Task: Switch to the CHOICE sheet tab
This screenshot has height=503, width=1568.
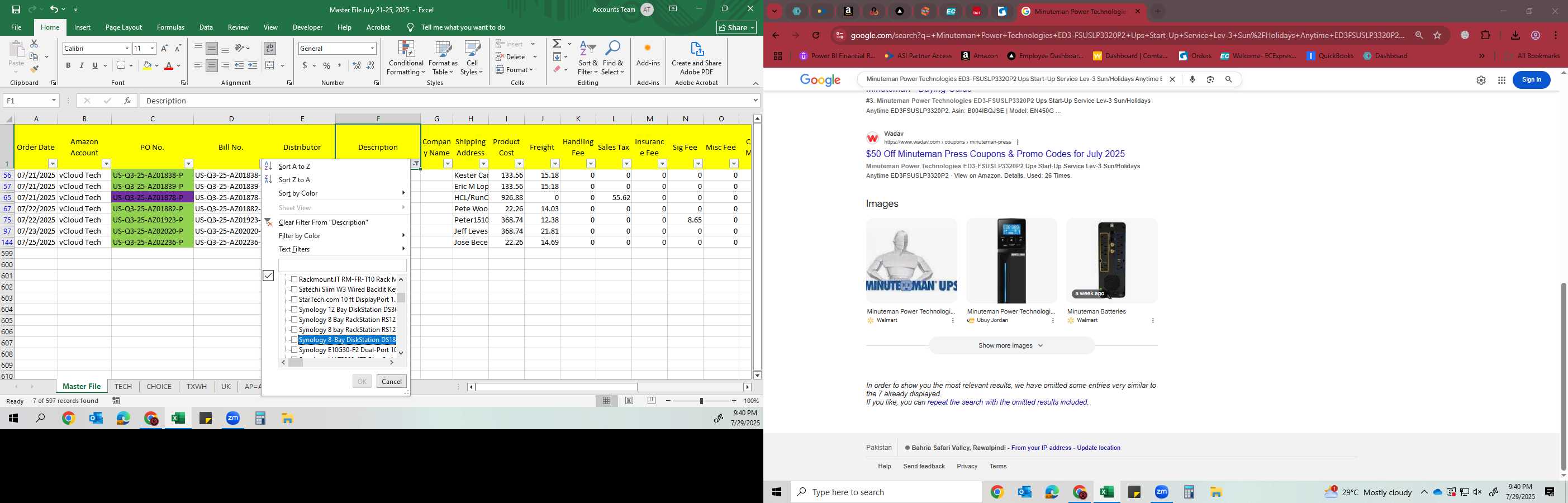Action: pyautogui.click(x=159, y=386)
